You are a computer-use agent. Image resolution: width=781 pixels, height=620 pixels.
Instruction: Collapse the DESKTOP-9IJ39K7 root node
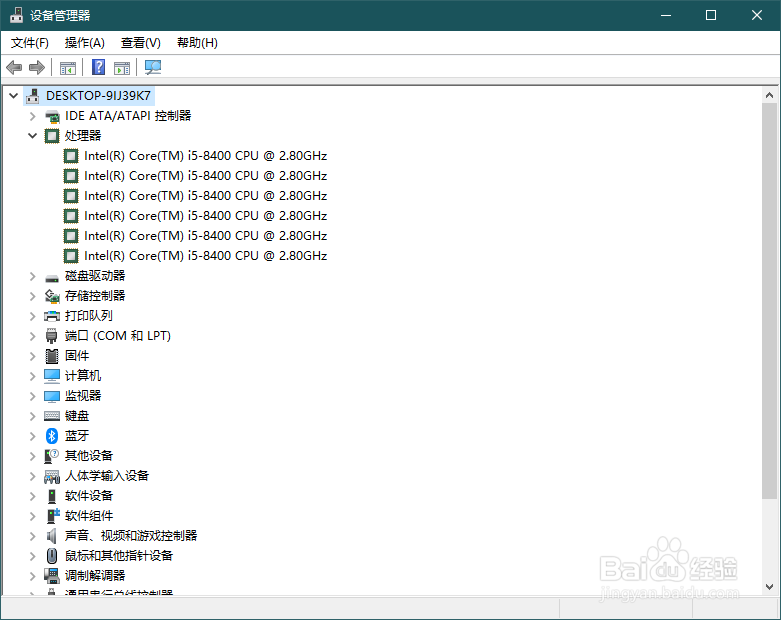click(x=13, y=96)
